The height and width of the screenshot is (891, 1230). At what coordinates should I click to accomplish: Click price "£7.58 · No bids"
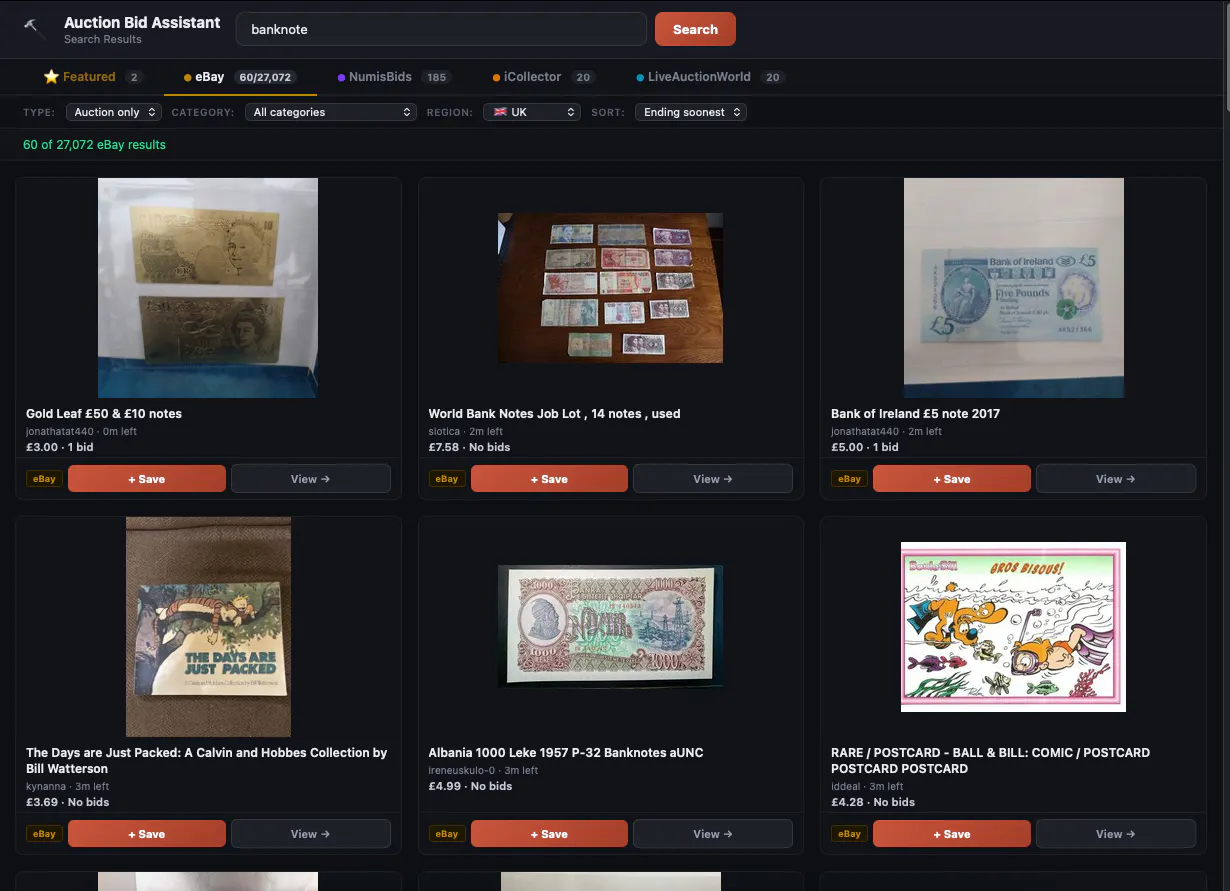(x=469, y=447)
